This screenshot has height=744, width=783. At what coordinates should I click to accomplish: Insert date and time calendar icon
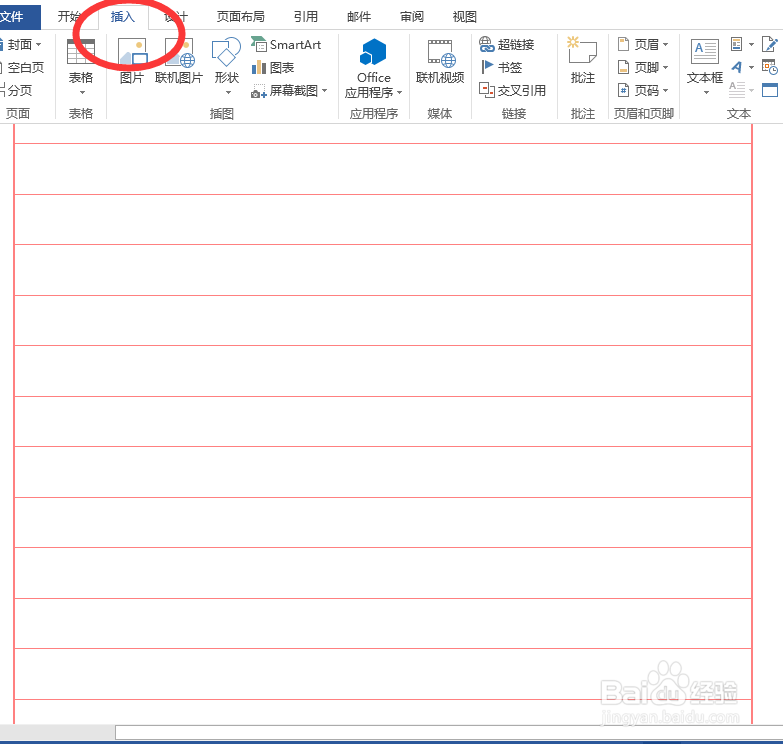pyautogui.click(x=770, y=67)
